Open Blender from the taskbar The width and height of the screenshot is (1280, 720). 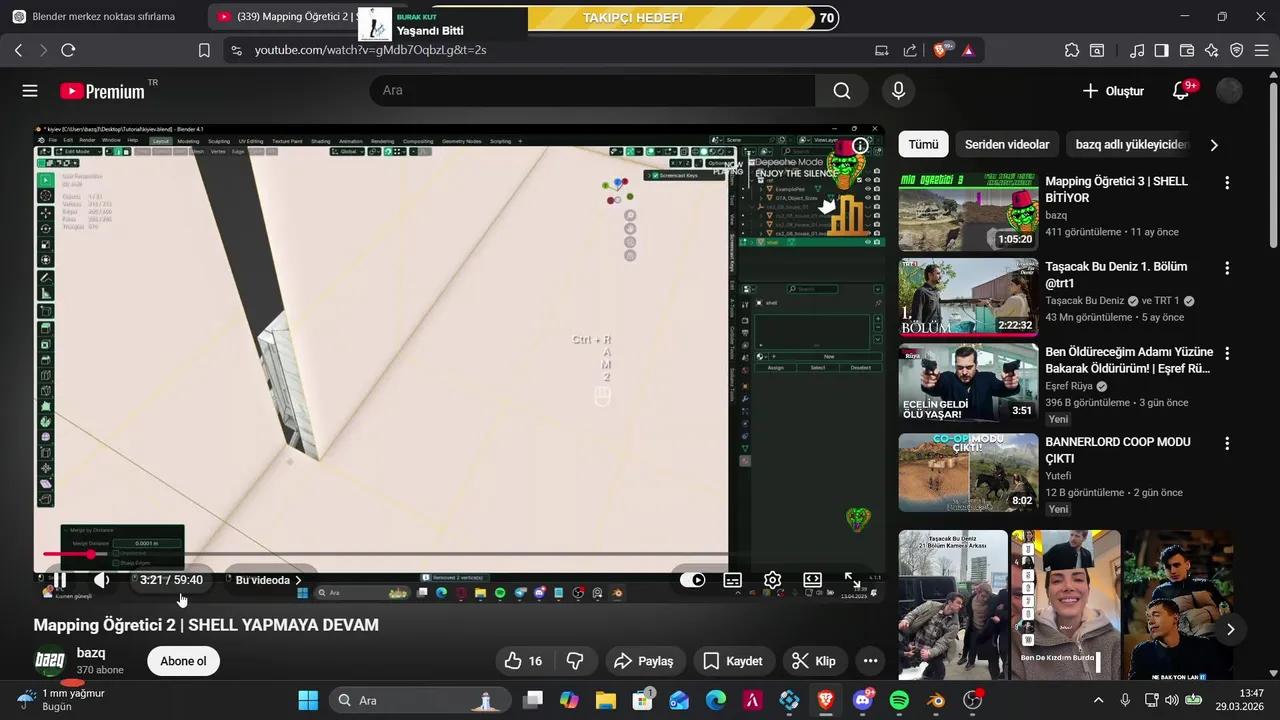point(936,700)
